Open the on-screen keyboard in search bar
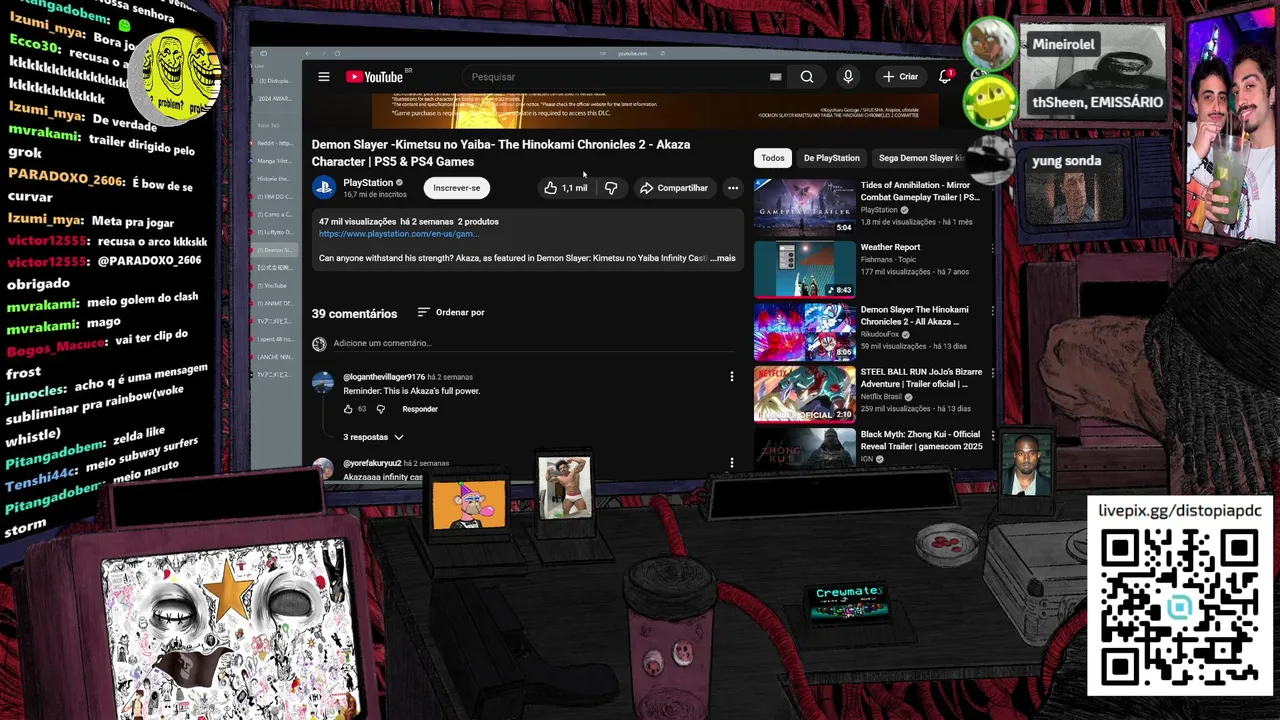This screenshot has height=720, width=1280. click(775, 77)
